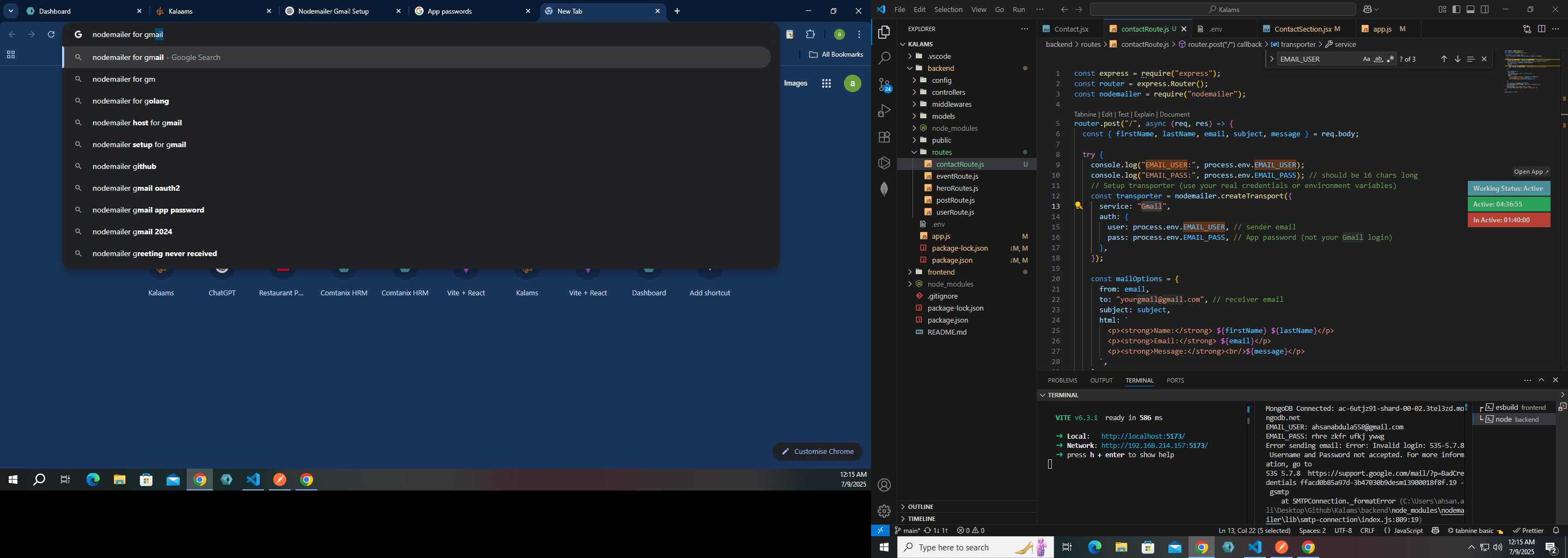Open the PROBLEMS panel tab
This screenshot has height=558, width=1568.
[1062, 380]
